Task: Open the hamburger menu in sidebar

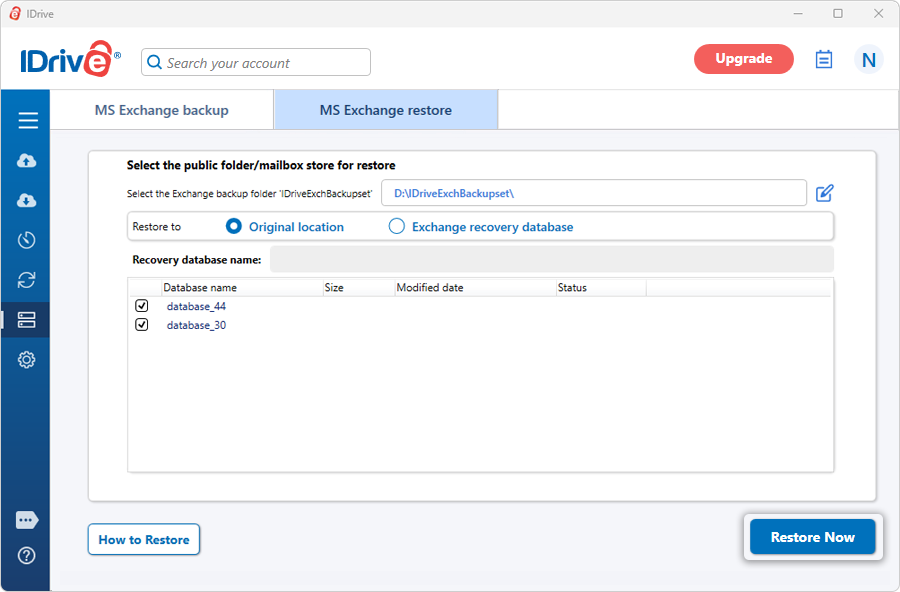Action: coord(28,120)
